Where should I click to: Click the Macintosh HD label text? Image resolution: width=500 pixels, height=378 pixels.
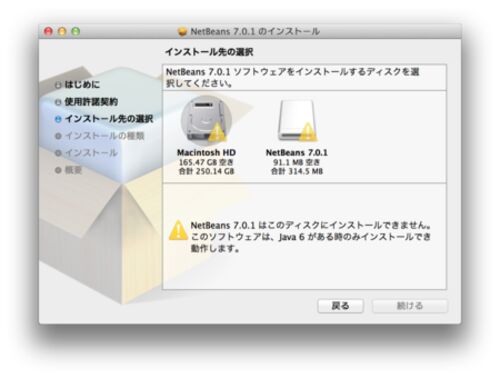tap(206, 153)
